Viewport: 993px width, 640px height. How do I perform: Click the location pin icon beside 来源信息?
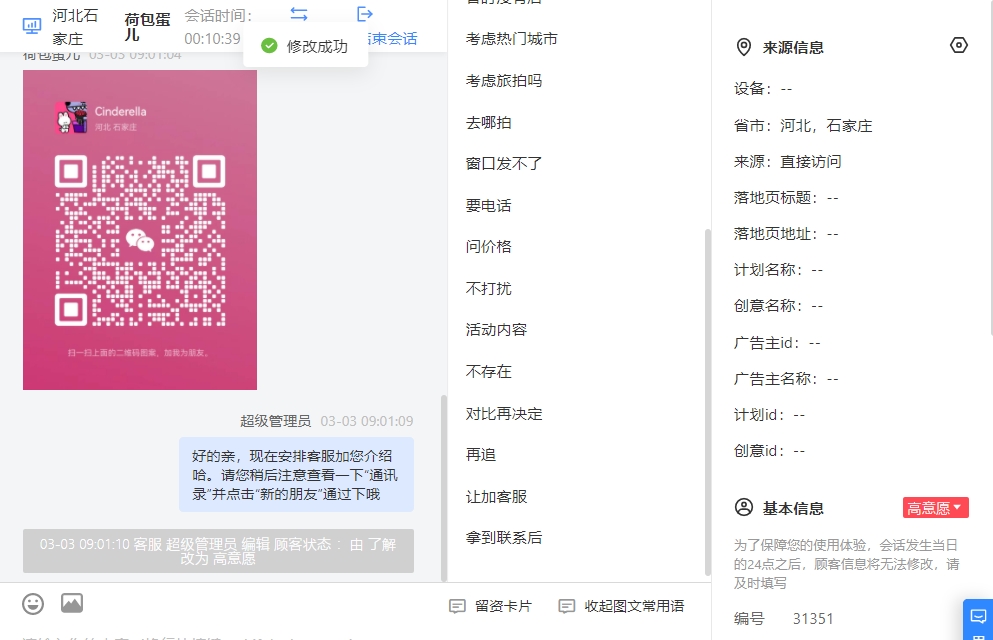tap(744, 47)
